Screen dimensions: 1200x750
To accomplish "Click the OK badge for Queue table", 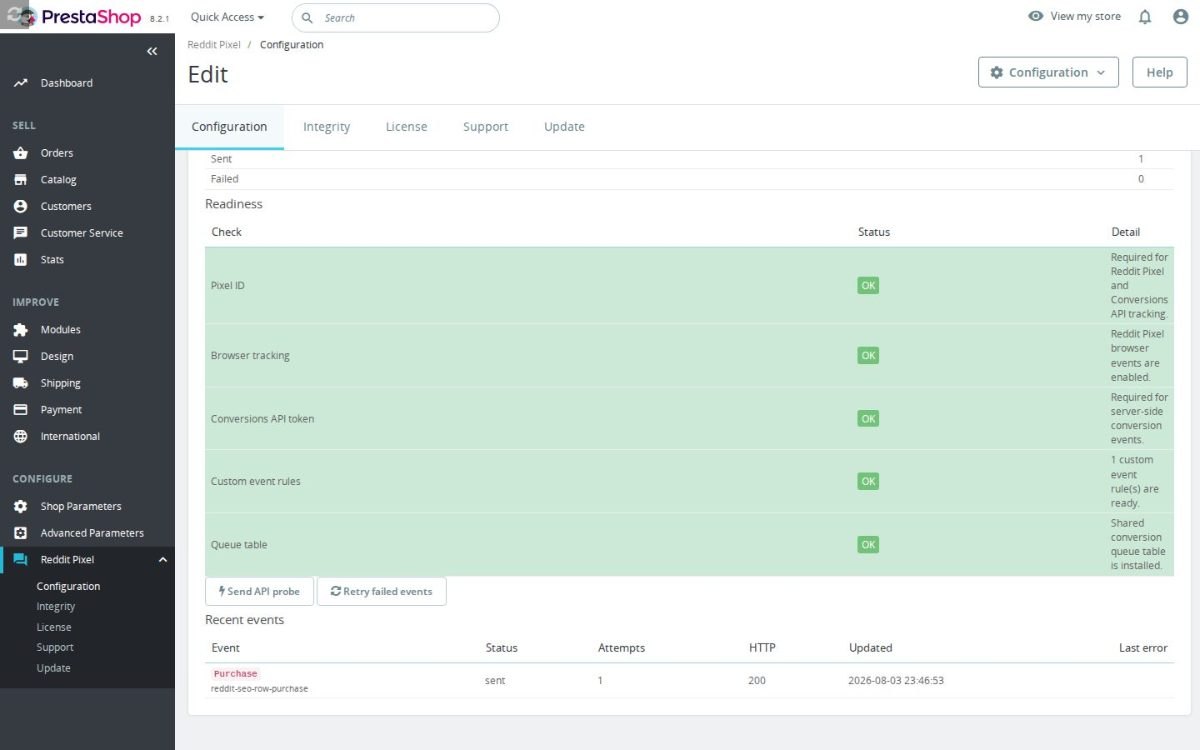I will 868,544.
